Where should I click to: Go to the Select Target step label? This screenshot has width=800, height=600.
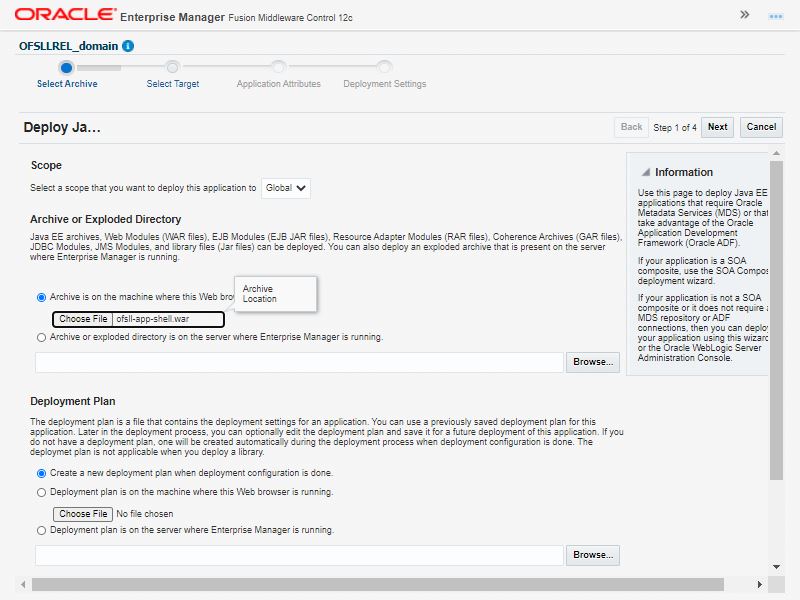[172, 84]
